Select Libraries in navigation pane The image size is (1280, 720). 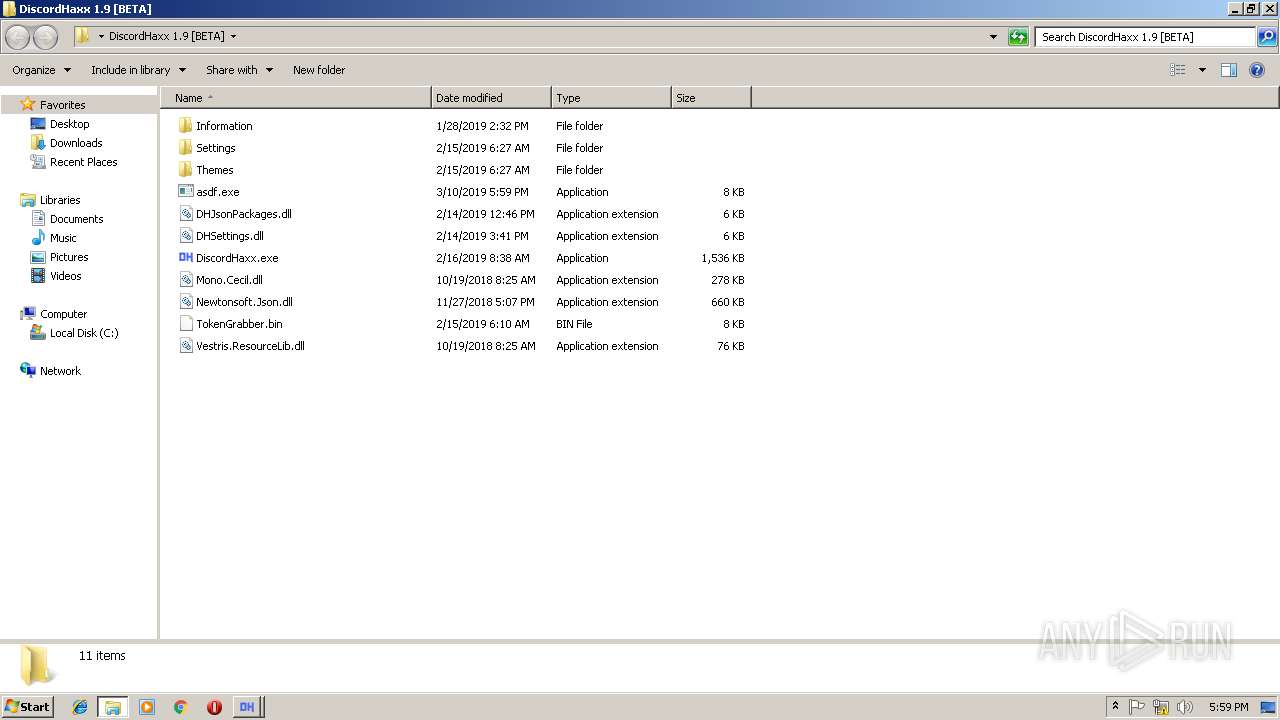pyautogui.click(x=60, y=200)
